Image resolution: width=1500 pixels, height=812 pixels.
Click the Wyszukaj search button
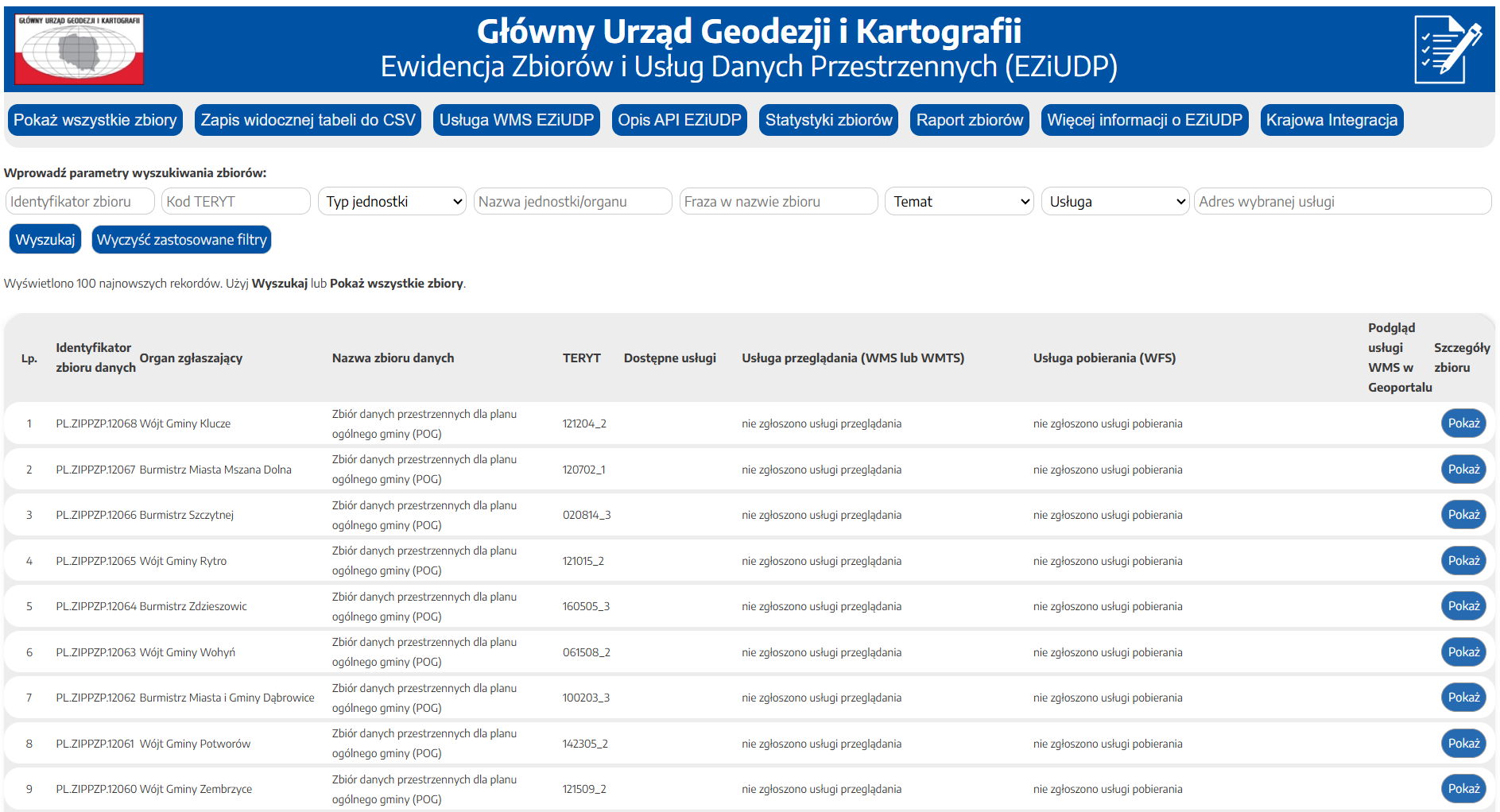coord(45,239)
